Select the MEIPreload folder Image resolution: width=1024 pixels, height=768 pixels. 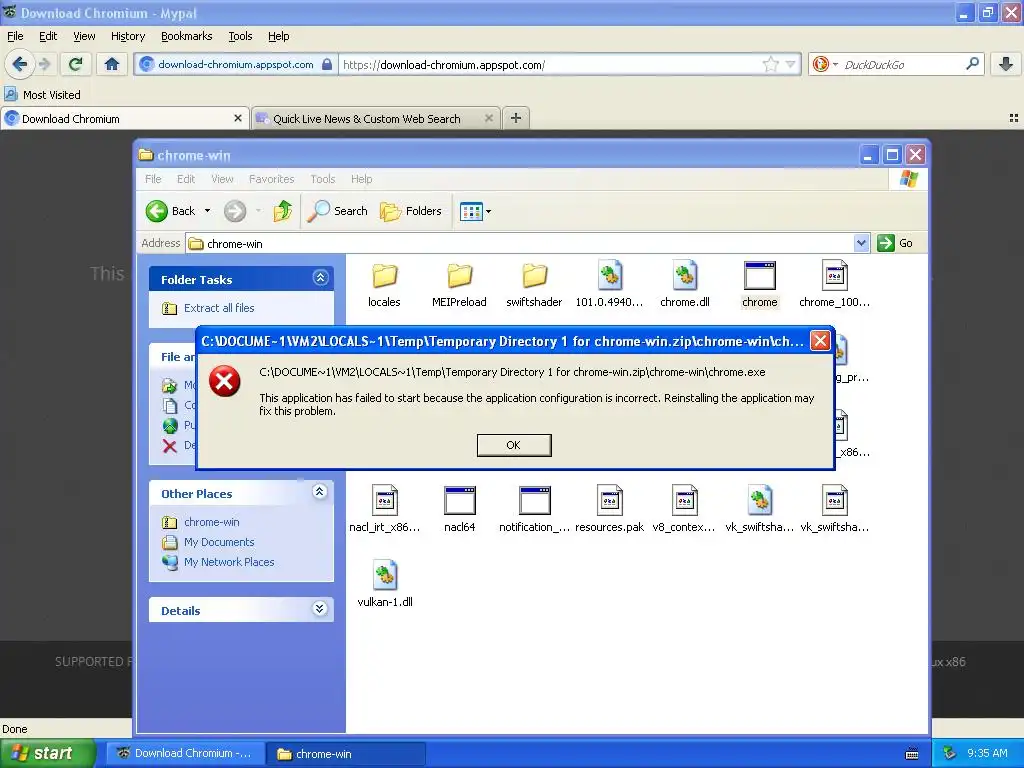tap(459, 285)
